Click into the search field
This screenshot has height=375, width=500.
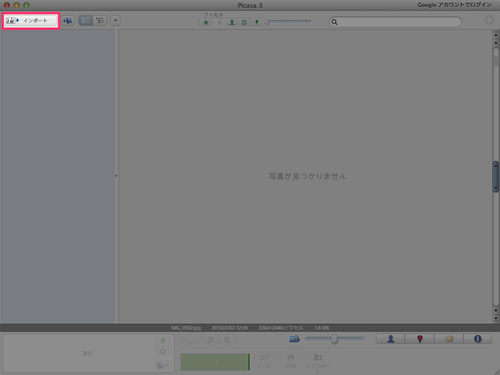(395, 22)
